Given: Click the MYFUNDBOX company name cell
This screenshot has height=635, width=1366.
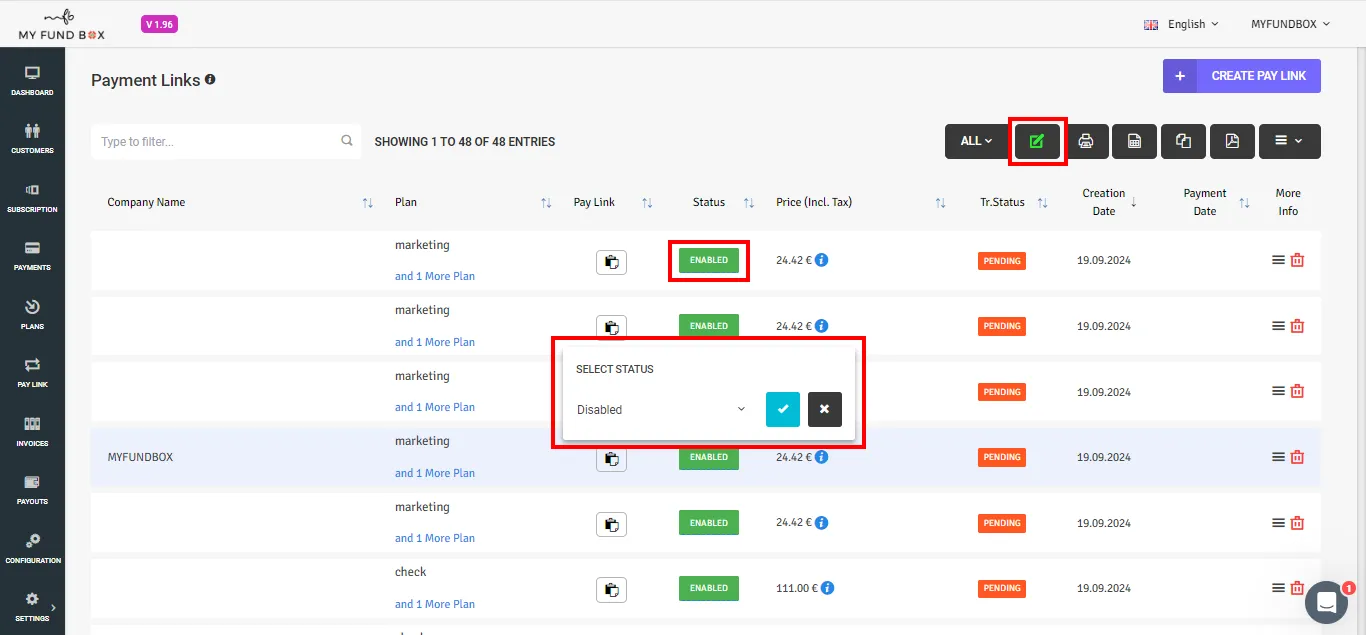Looking at the screenshot, I should 140,457.
